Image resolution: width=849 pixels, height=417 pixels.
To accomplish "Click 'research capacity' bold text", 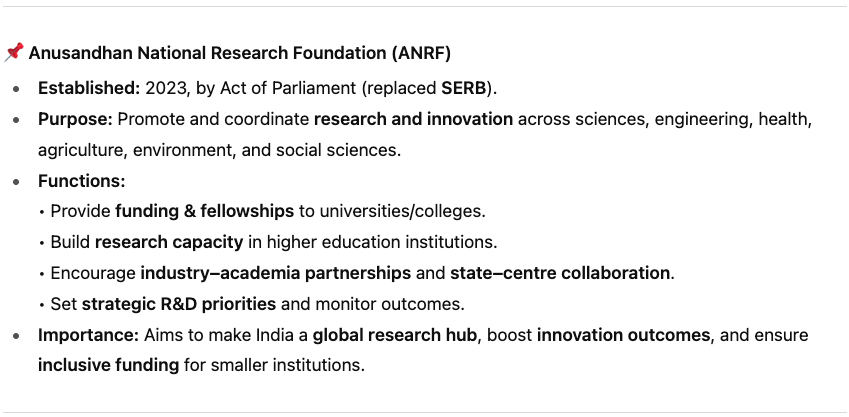I will (x=169, y=242).
